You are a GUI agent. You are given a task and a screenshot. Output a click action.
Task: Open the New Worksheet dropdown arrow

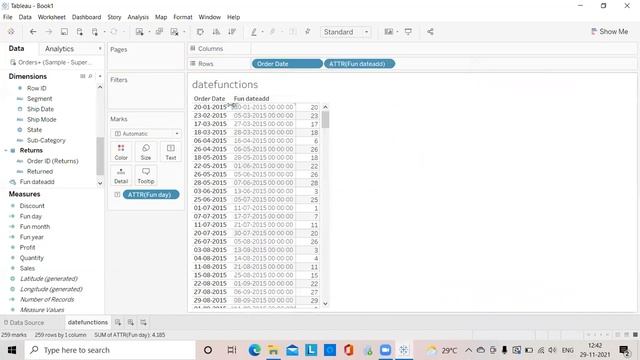pyautogui.click(x=149, y=32)
